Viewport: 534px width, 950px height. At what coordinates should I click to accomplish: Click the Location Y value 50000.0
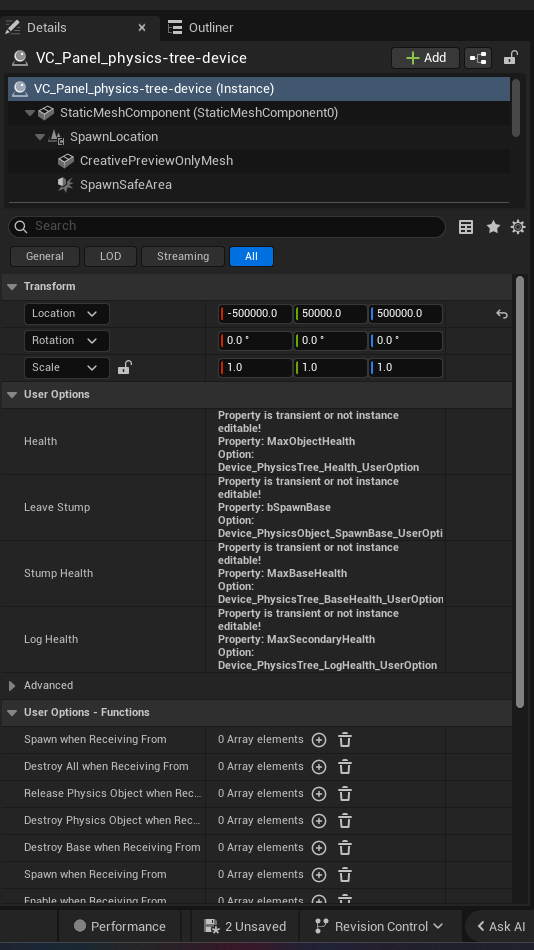[330, 314]
